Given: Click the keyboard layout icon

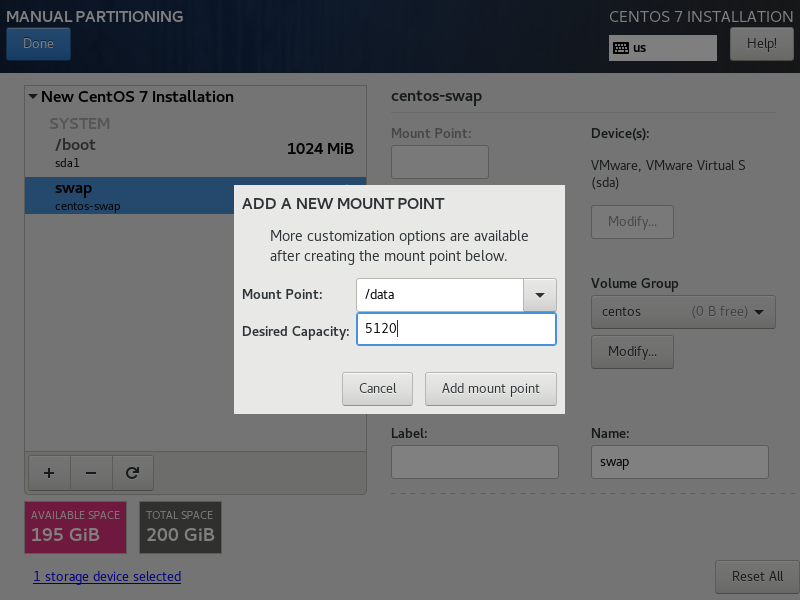Looking at the screenshot, I should [621, 48].
